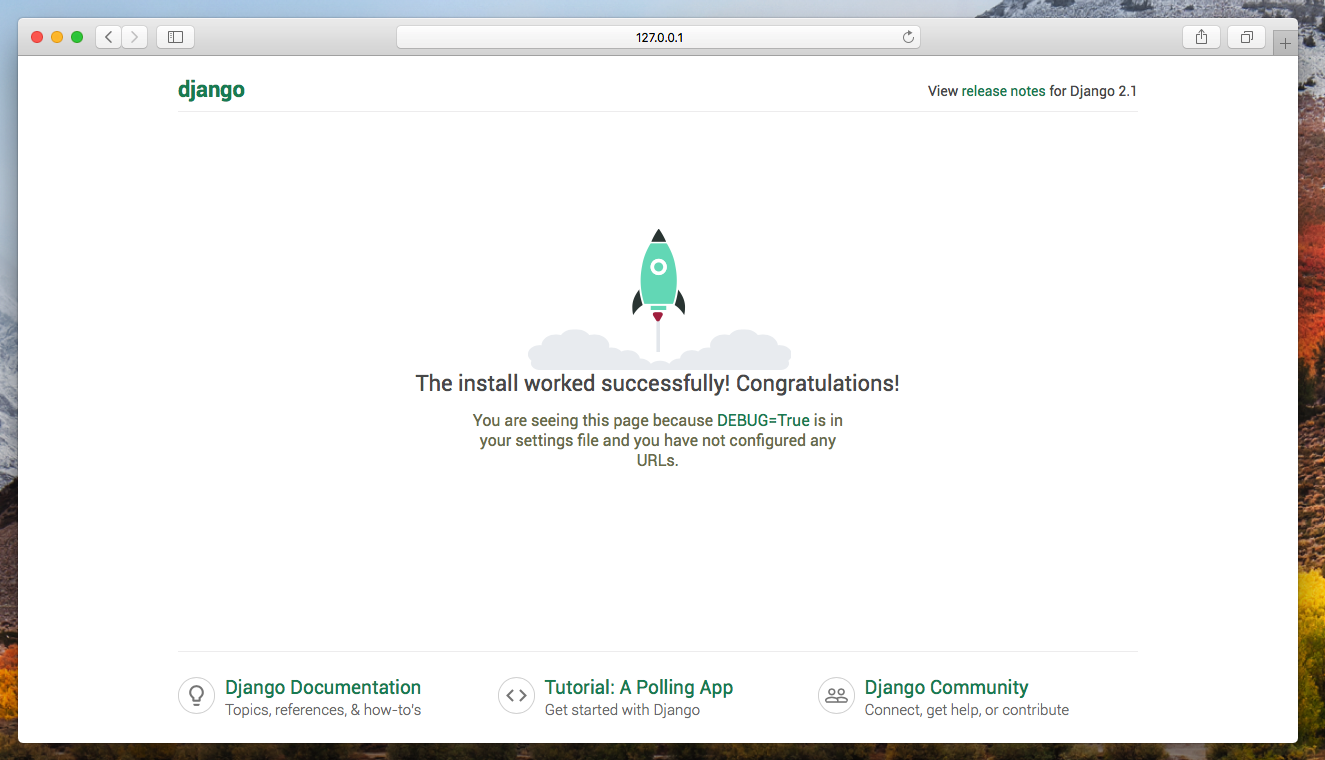Click the django logo heading

(x=211, y=90)
